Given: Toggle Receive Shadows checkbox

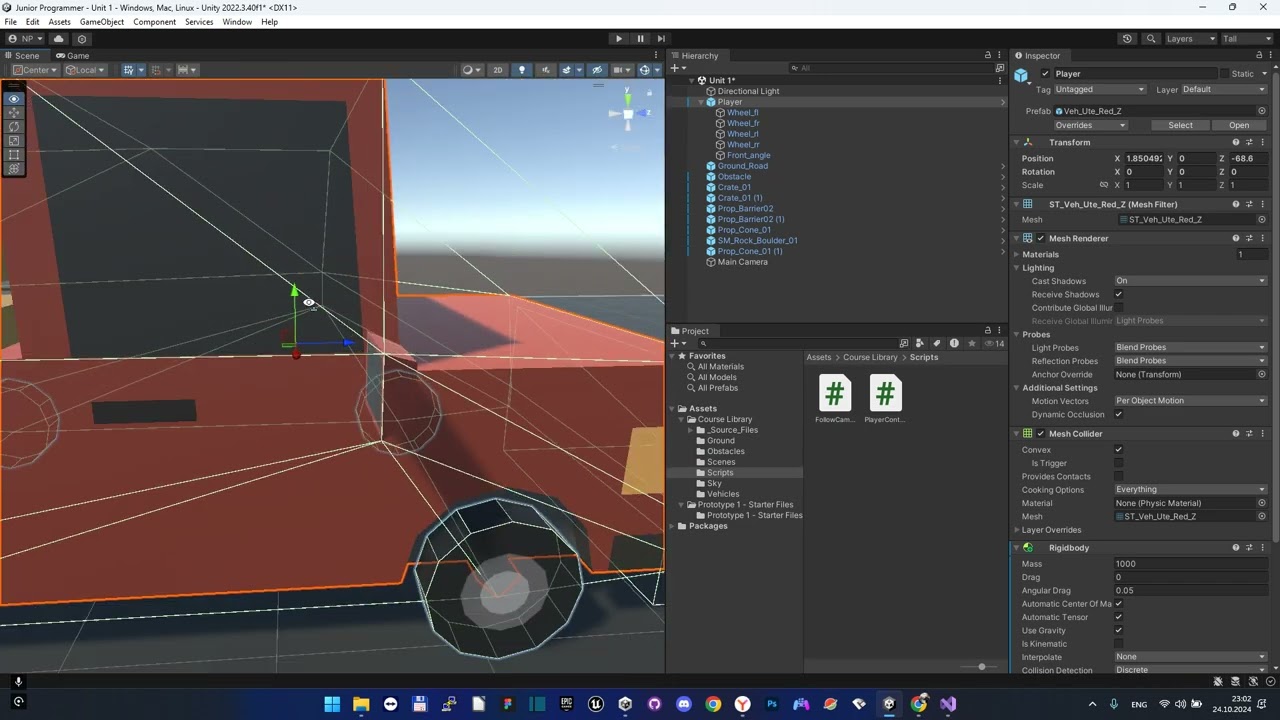Looking at the screenshot, I should (1118, 294).
